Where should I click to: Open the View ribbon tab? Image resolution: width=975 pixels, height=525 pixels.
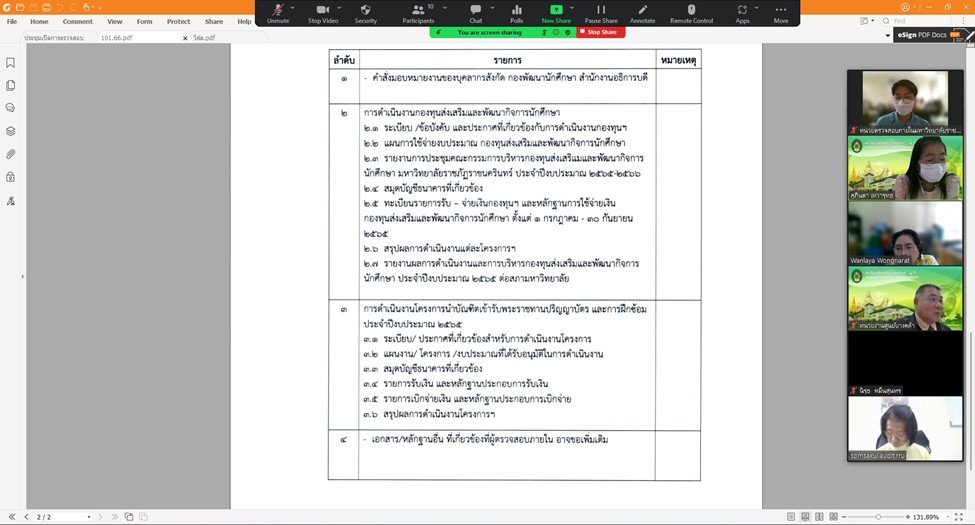tap(114, 21)
